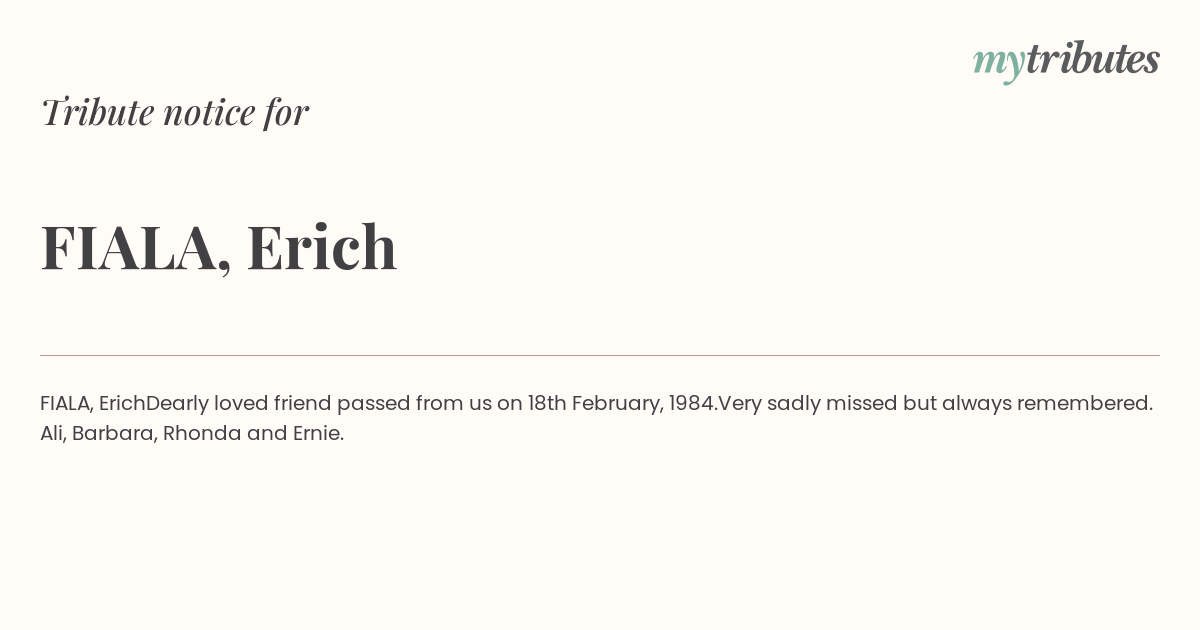The width and height of the screenshot is (1200, 630).
Task: Click '18th February, 1984' in the notice text
Action: coord(622,404)
